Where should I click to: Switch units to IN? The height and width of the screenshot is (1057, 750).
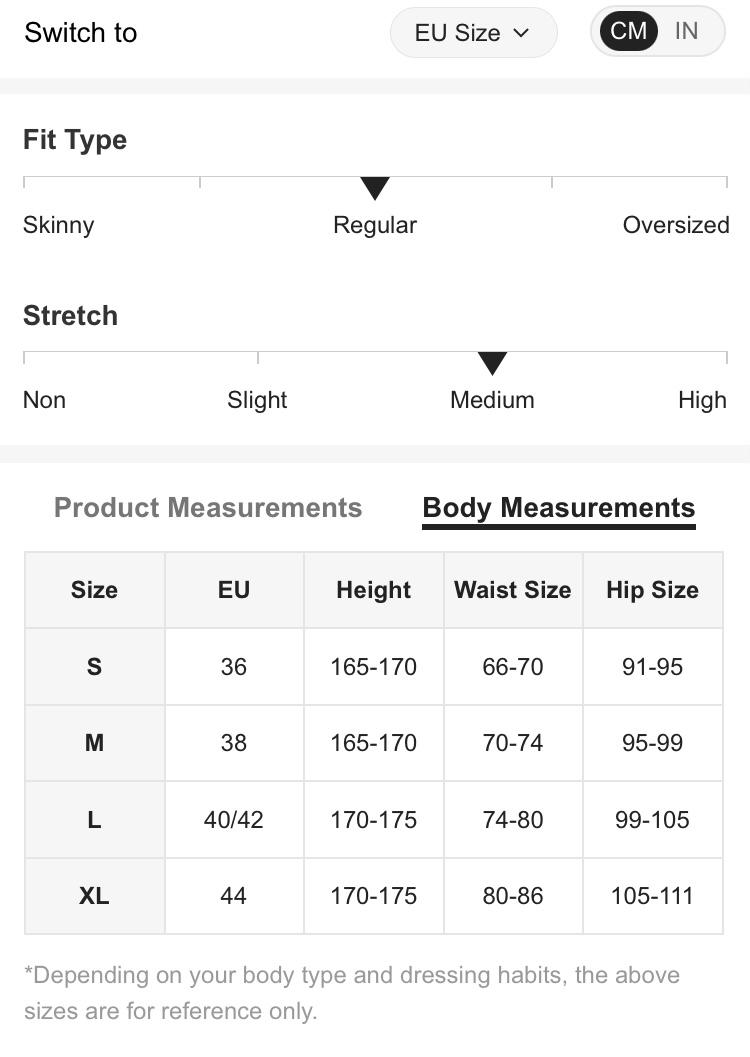[x=686, y=31]
